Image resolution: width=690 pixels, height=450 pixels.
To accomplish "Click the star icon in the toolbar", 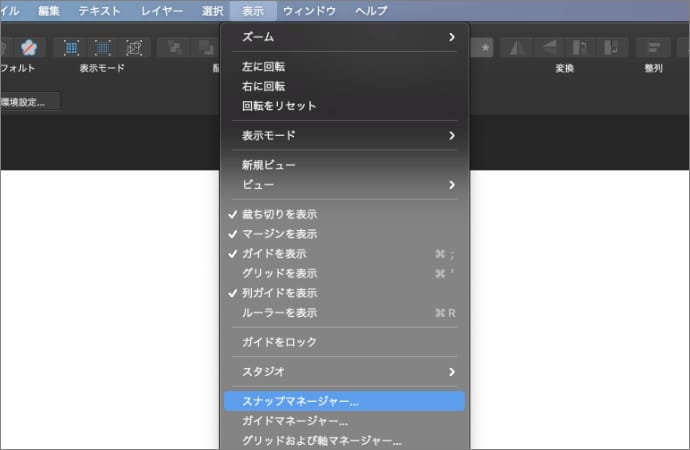I will [x=483, y=47].
